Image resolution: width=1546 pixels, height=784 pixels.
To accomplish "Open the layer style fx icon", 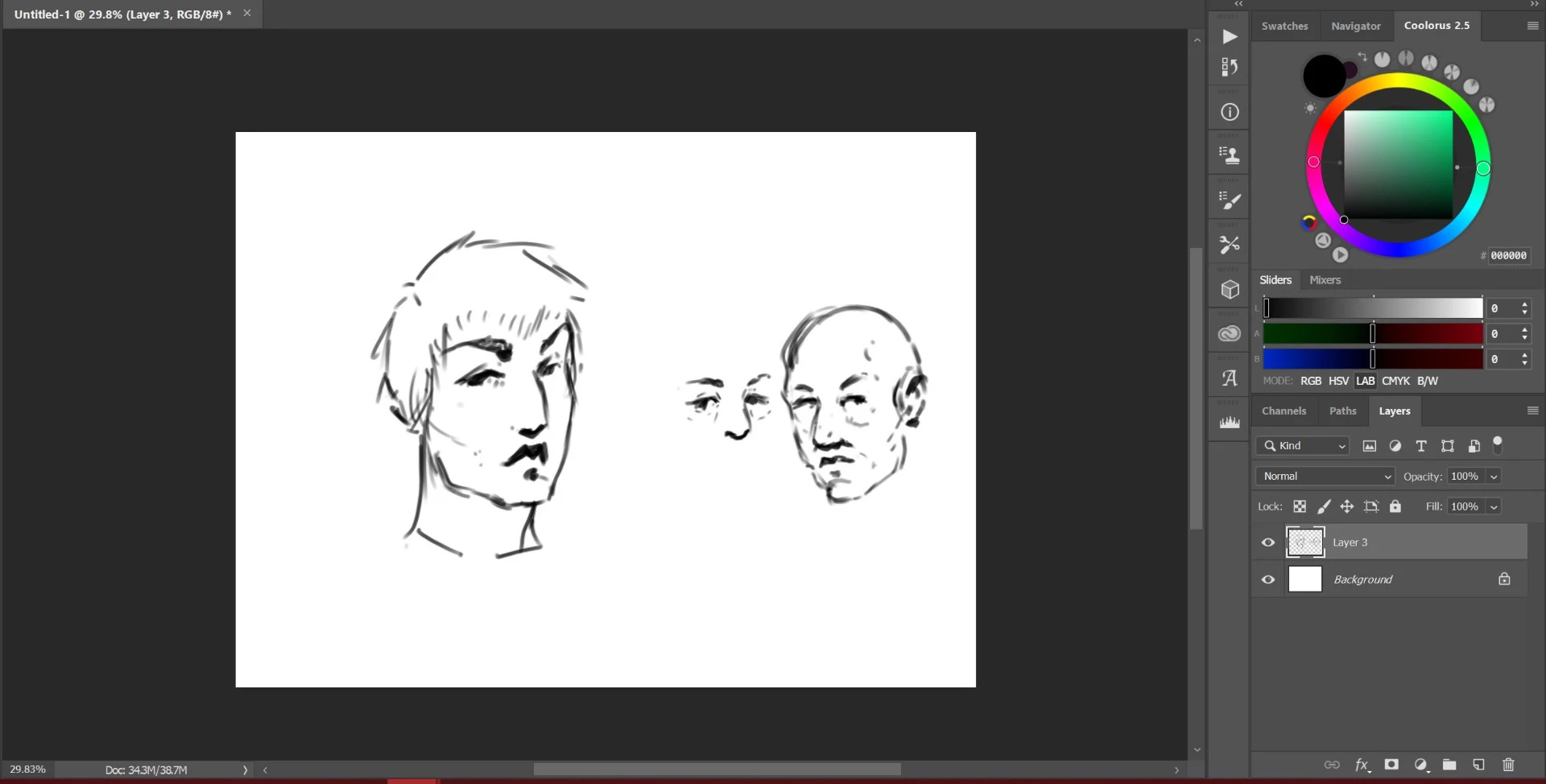I will (x=1362, y=765).
